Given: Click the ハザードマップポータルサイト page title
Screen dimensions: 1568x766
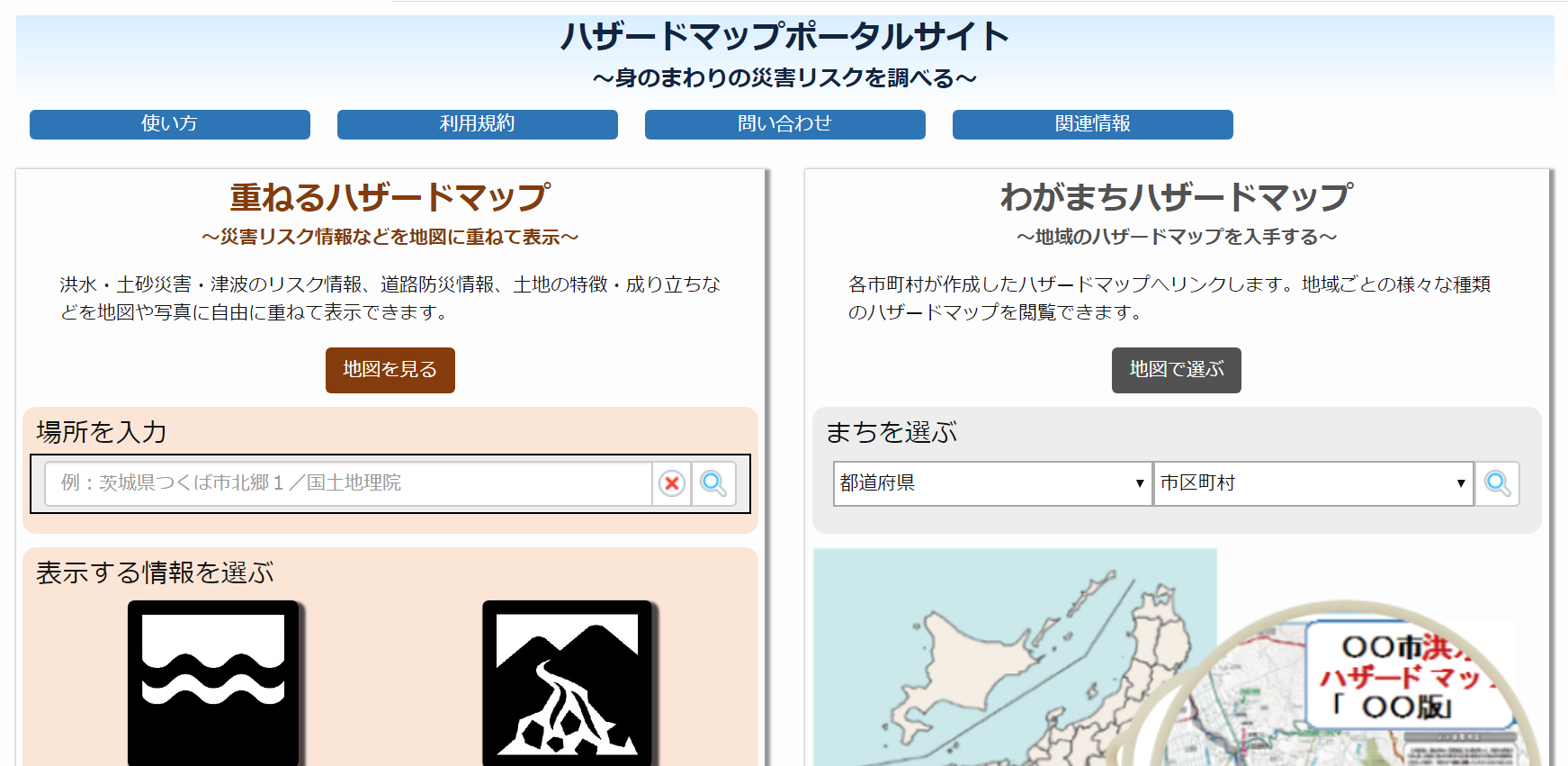Looking at the screenshot, I should [785, 36].
